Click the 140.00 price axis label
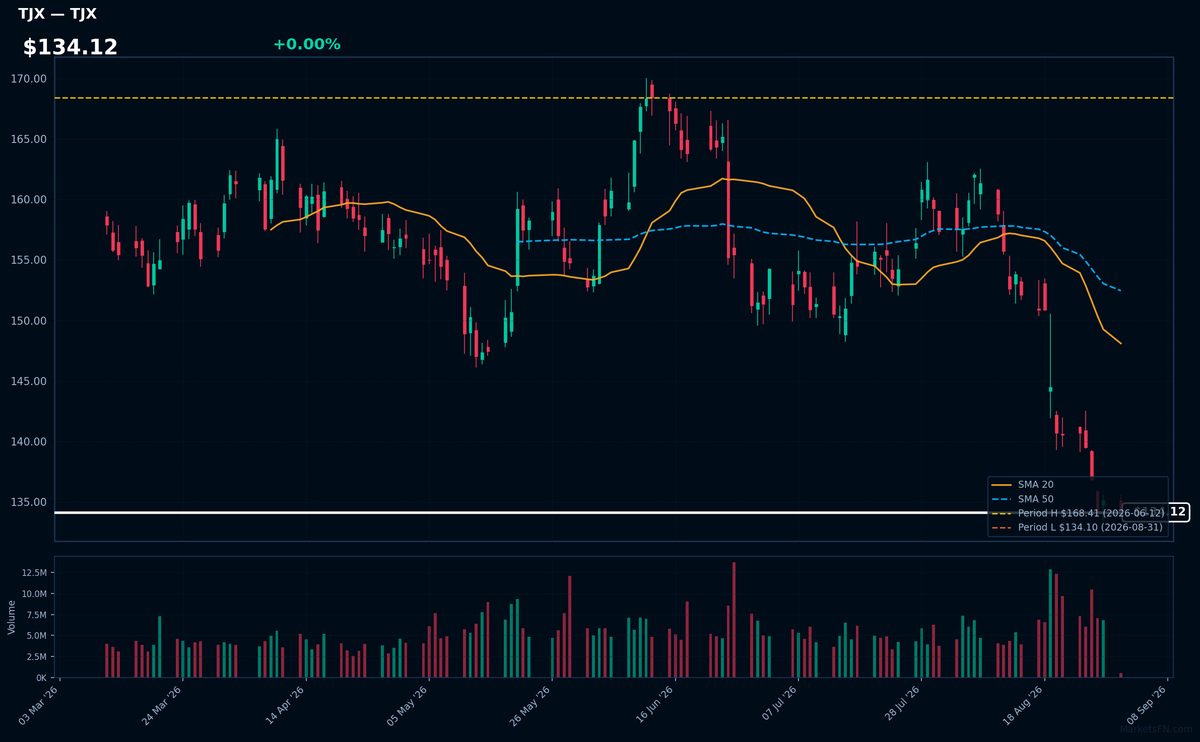Image resolution: width=1200 pixels, height=742 pixels. [x=29, y=442]
